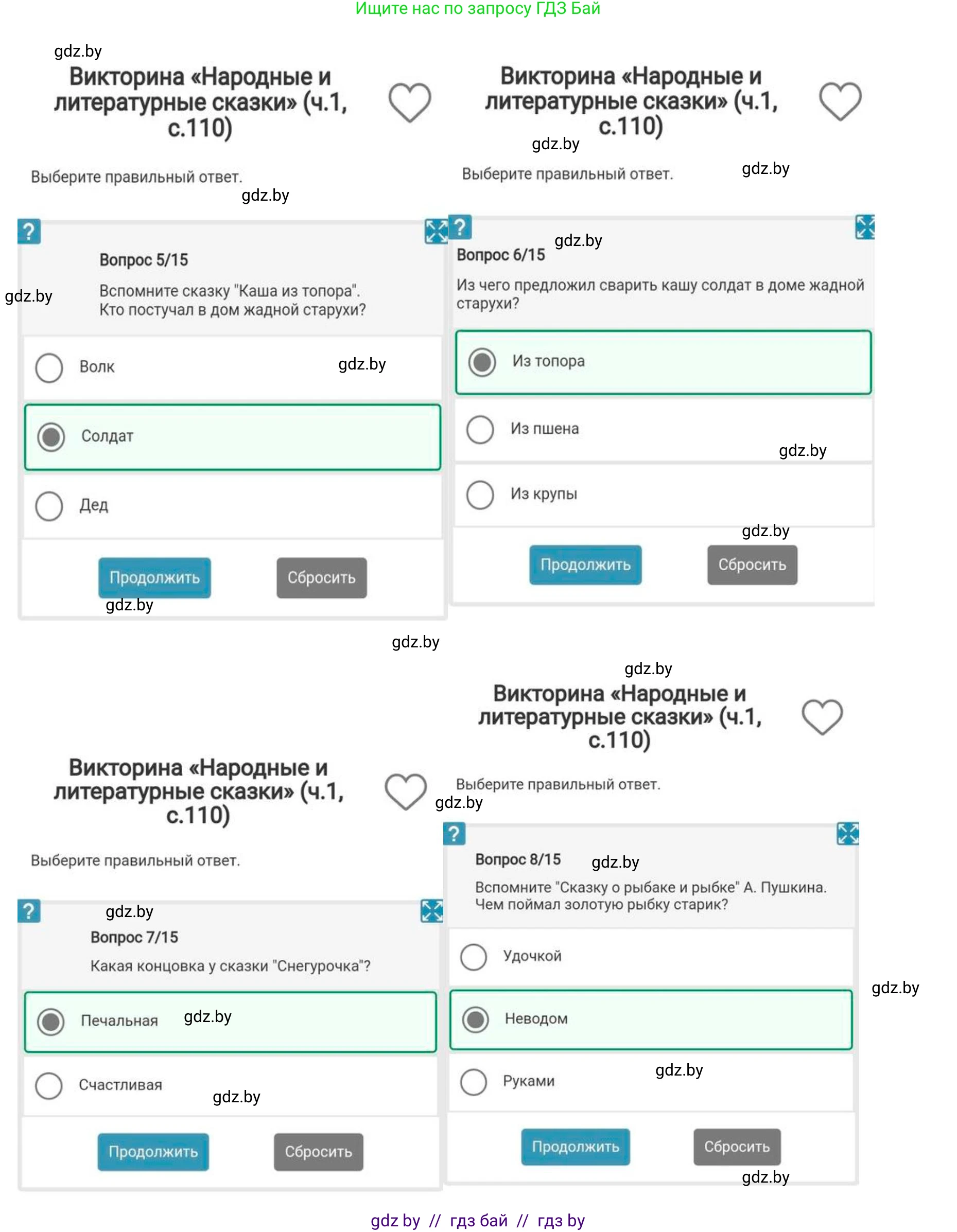Expand question 5 to fullscreen
The height and width of the screenshot is (1232, 957).
coord(436,231)
